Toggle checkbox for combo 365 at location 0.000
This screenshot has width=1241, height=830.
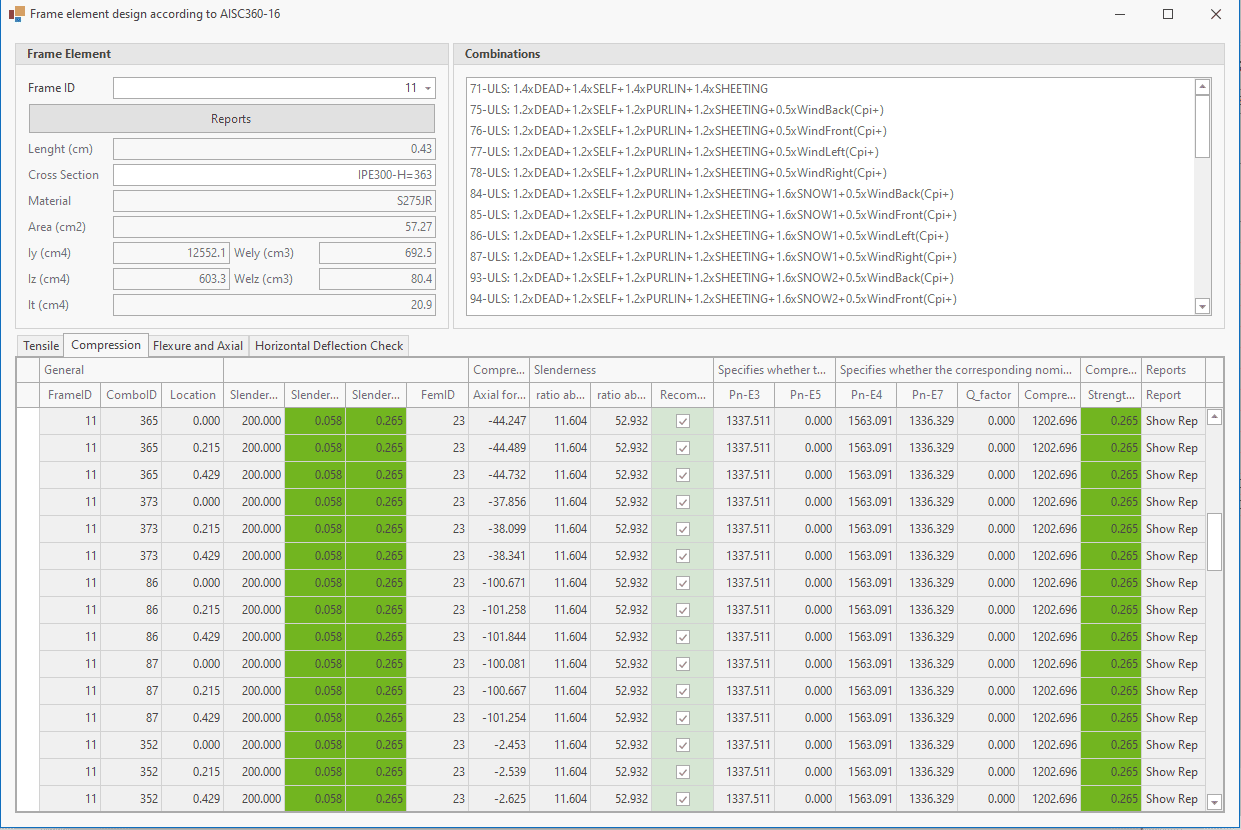[x=682, y=421]
